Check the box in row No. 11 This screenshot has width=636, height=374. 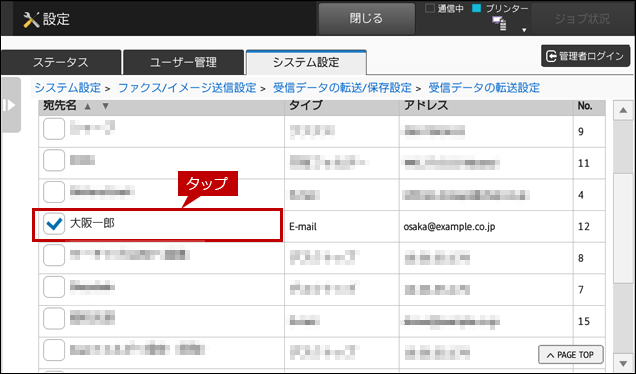54,160
